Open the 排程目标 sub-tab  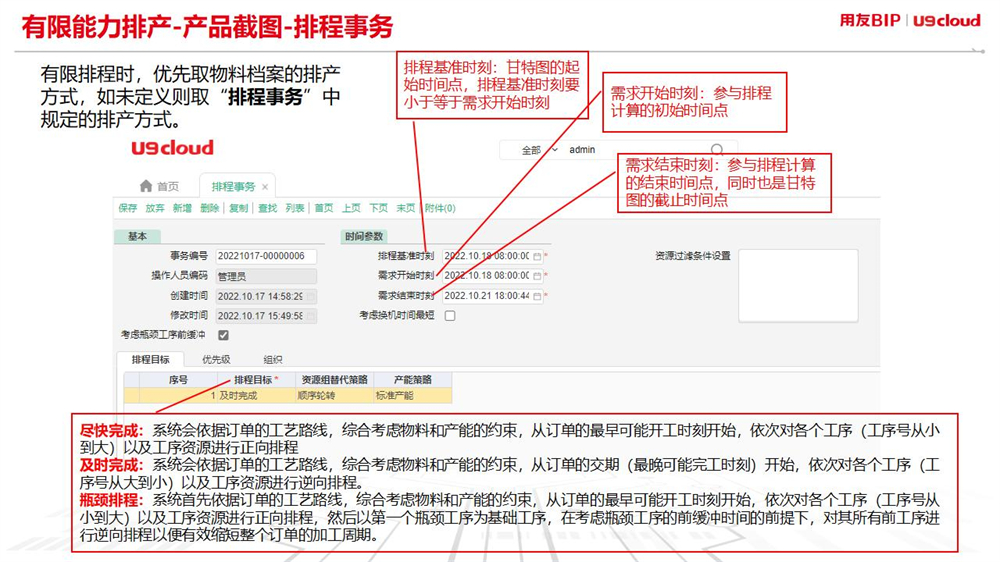coord(151,359)
